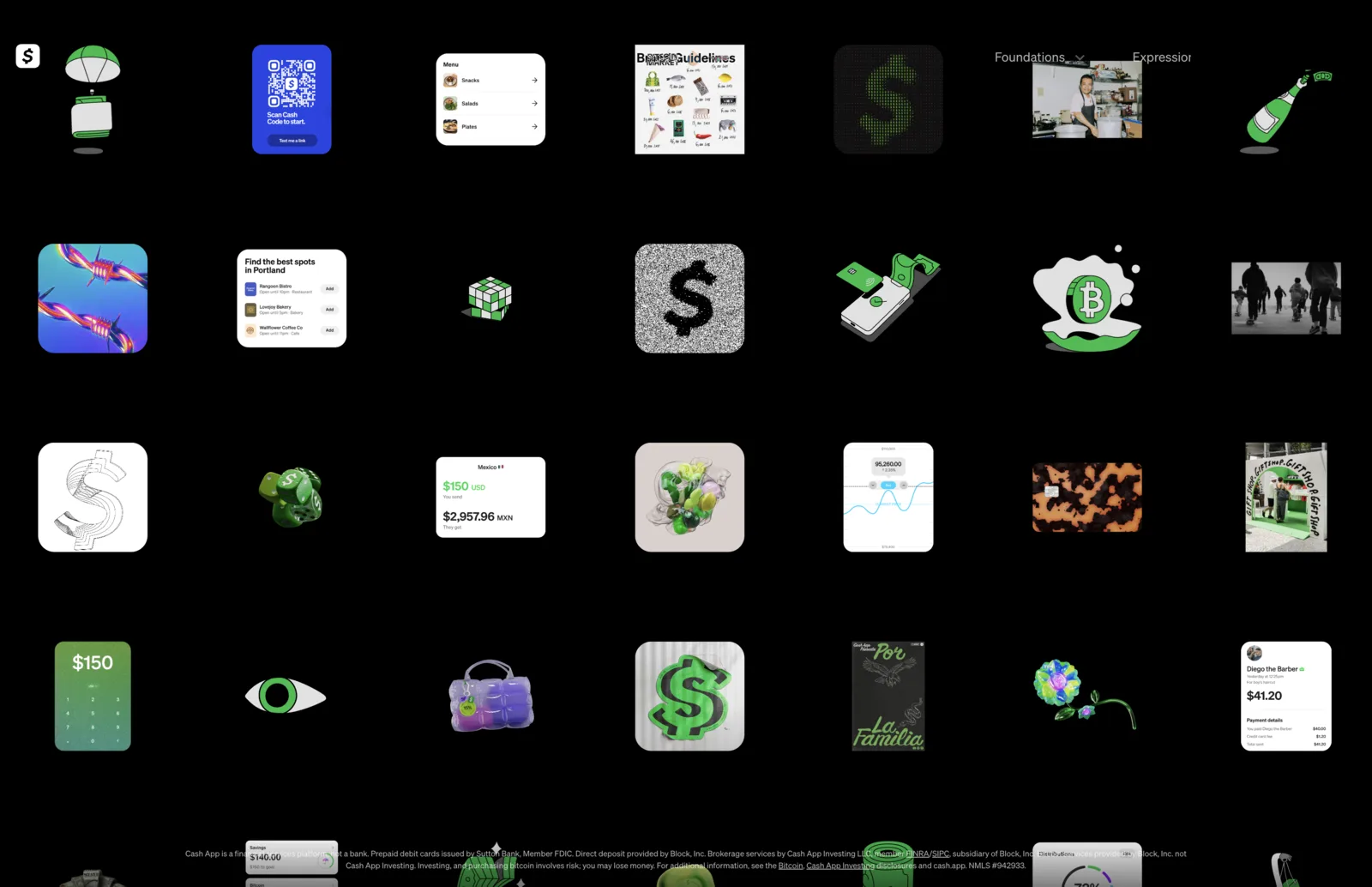Viewport: 1372px width, 887px height.
Task: Open the Diego the Barber $41.20 receipt card
Action: point(1286,697)
